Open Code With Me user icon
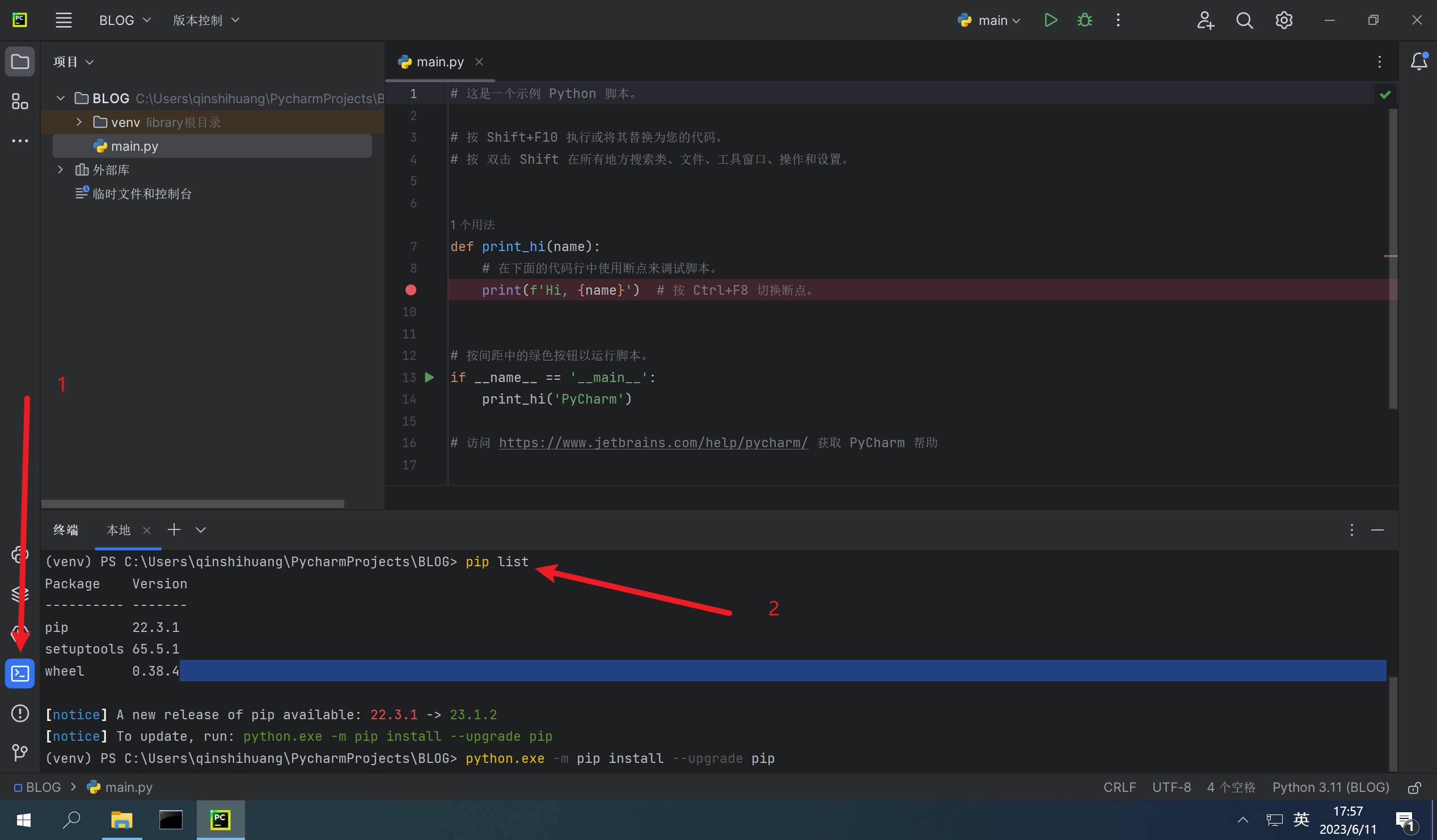The image size is (1437, 840). (1205, 20)
